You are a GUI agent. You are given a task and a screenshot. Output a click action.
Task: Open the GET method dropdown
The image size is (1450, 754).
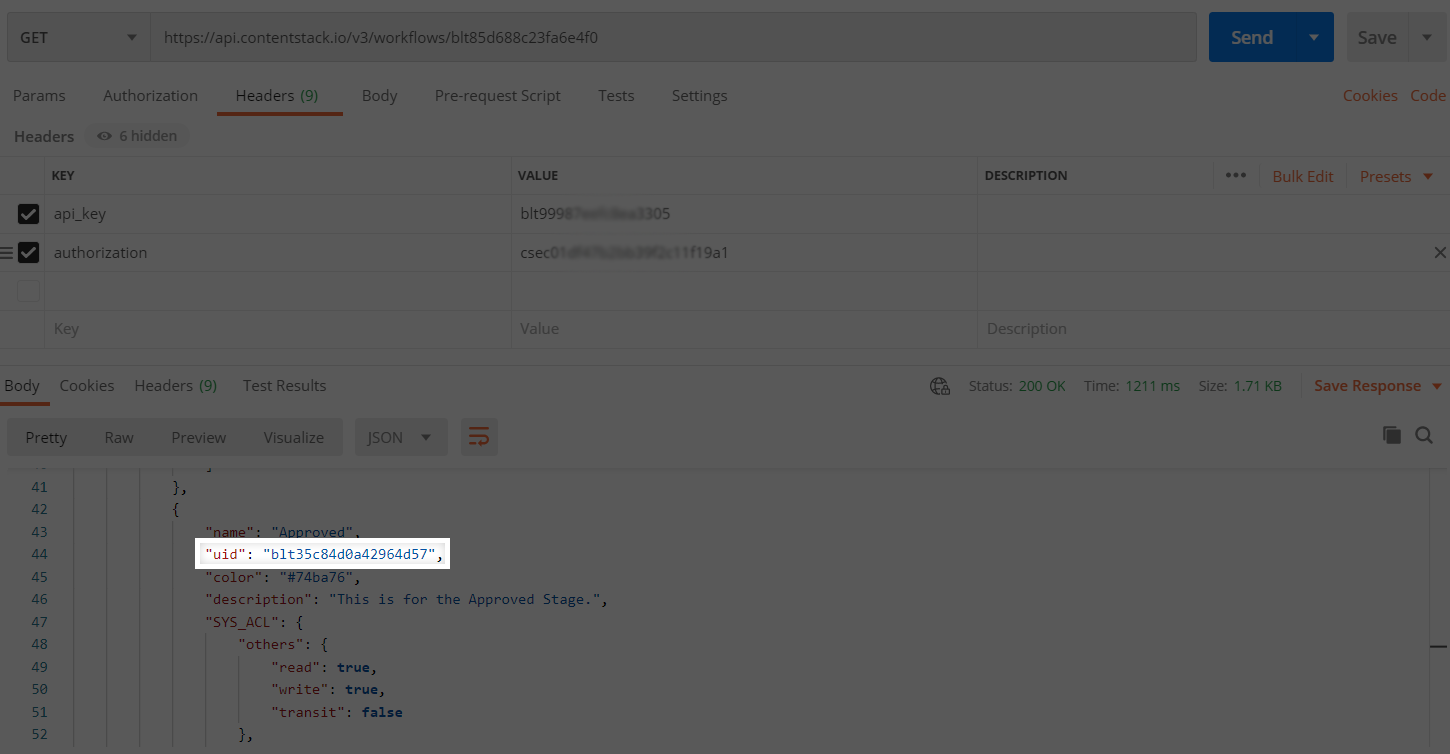pyautogui.click(x=78, y=37)
